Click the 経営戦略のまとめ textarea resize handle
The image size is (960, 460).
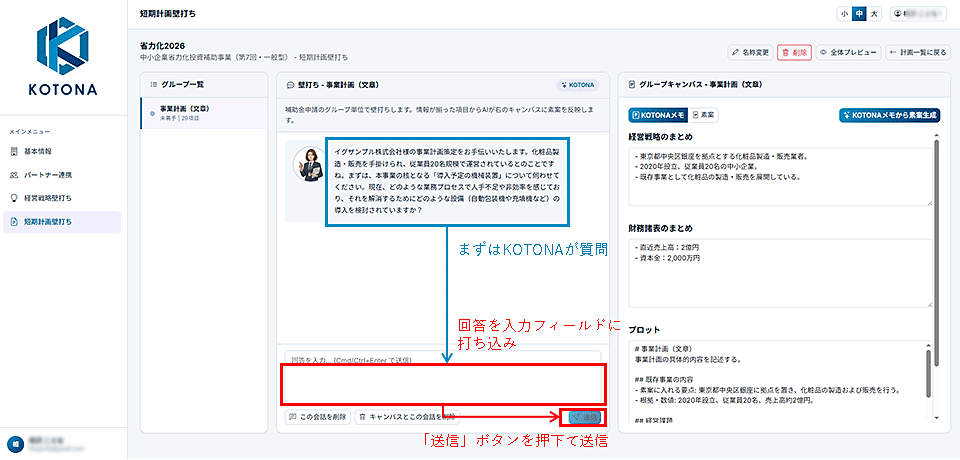click(929, 202)
